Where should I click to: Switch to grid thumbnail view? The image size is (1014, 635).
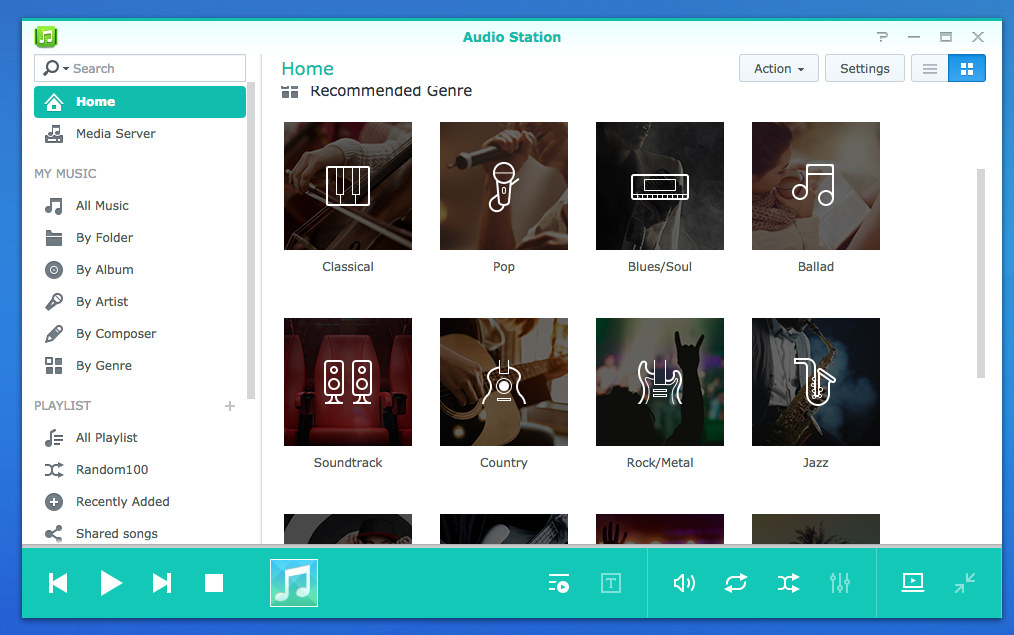tap(967, 69)
